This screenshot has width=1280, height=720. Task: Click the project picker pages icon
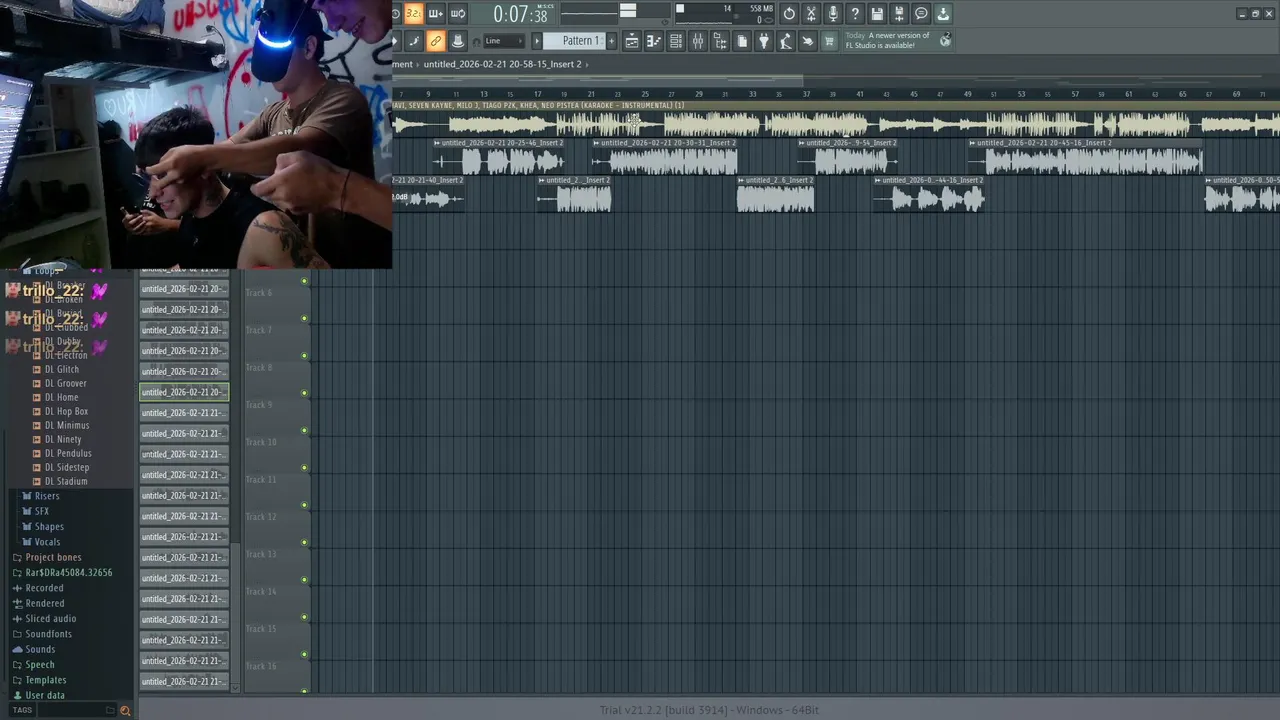click(x=742, y=41)
